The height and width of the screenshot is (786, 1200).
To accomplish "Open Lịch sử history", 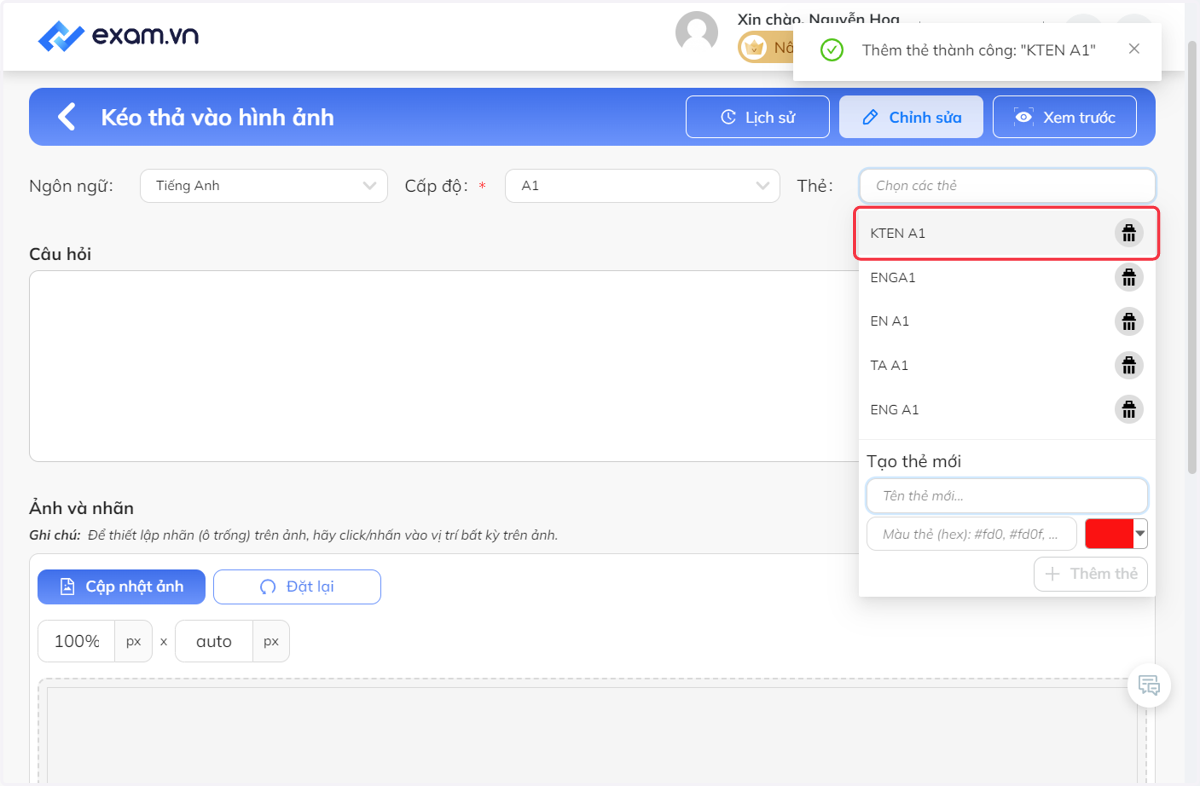I will [758, 117].
